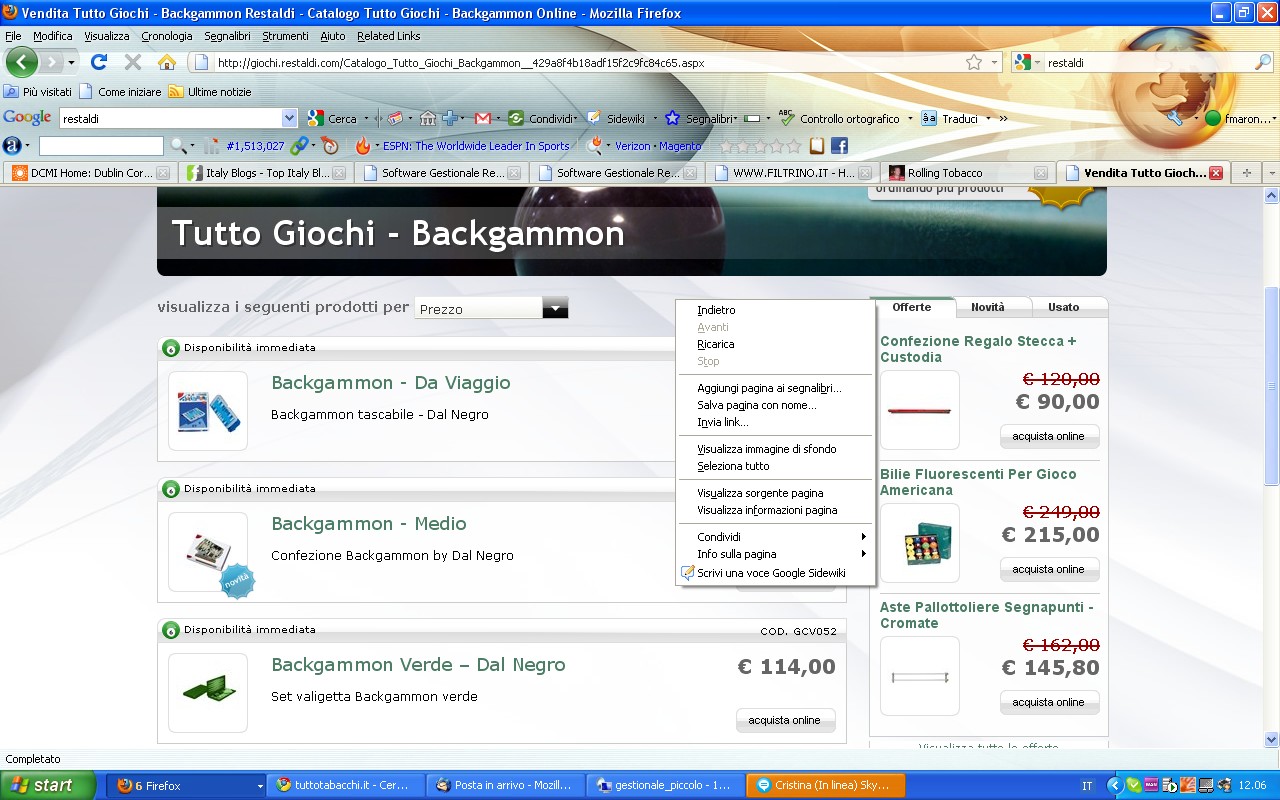The height and width of the screenshot is (800, 1280).
Task: Open Segnalibri star in Google toolbar
Action: click(x=673, y=118)
